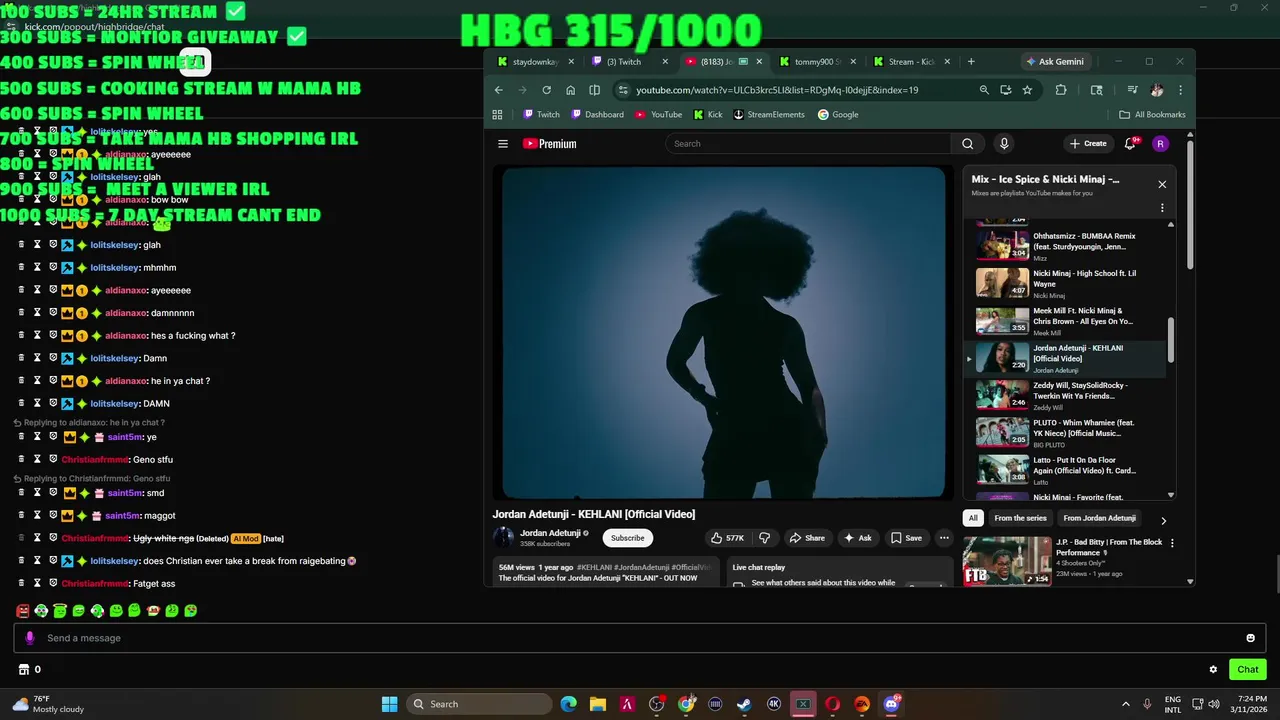This screenshot has height=720, width=1280.
Task: Close the Mix playlist panel
Action: tap(1162, 184)
